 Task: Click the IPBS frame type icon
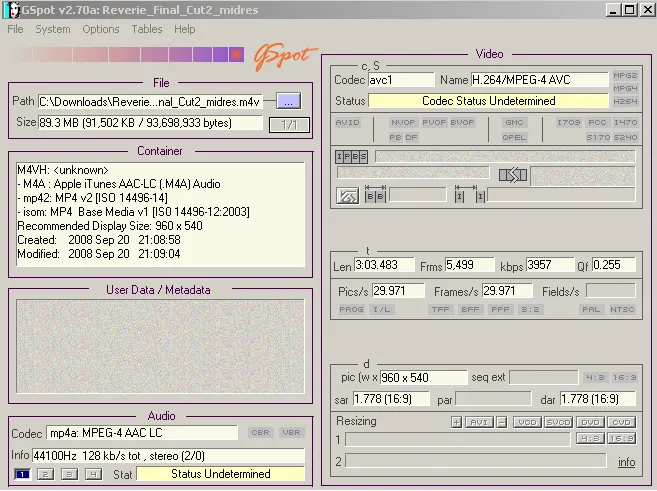pos(352,156)
